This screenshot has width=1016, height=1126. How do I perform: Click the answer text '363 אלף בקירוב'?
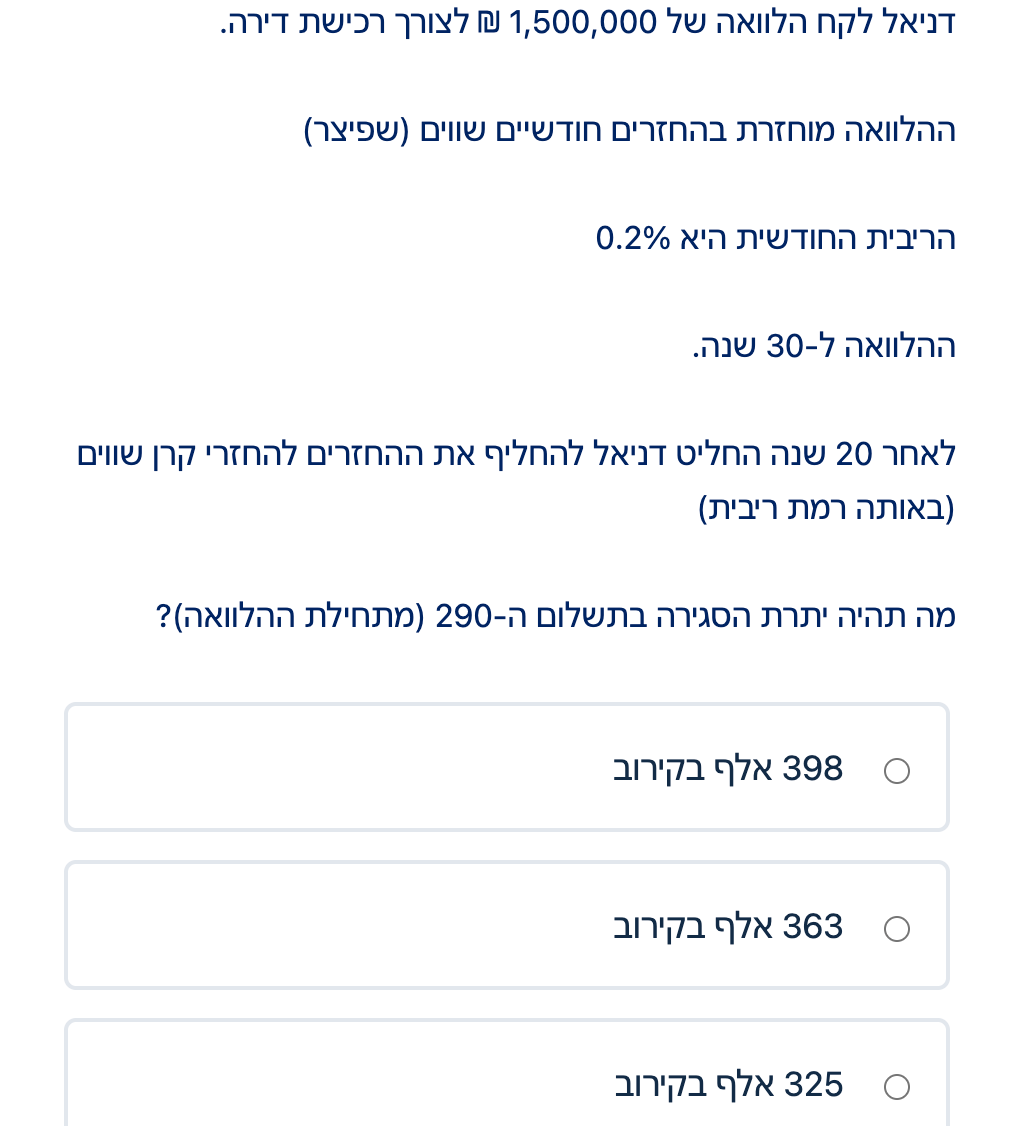[728, 928]
